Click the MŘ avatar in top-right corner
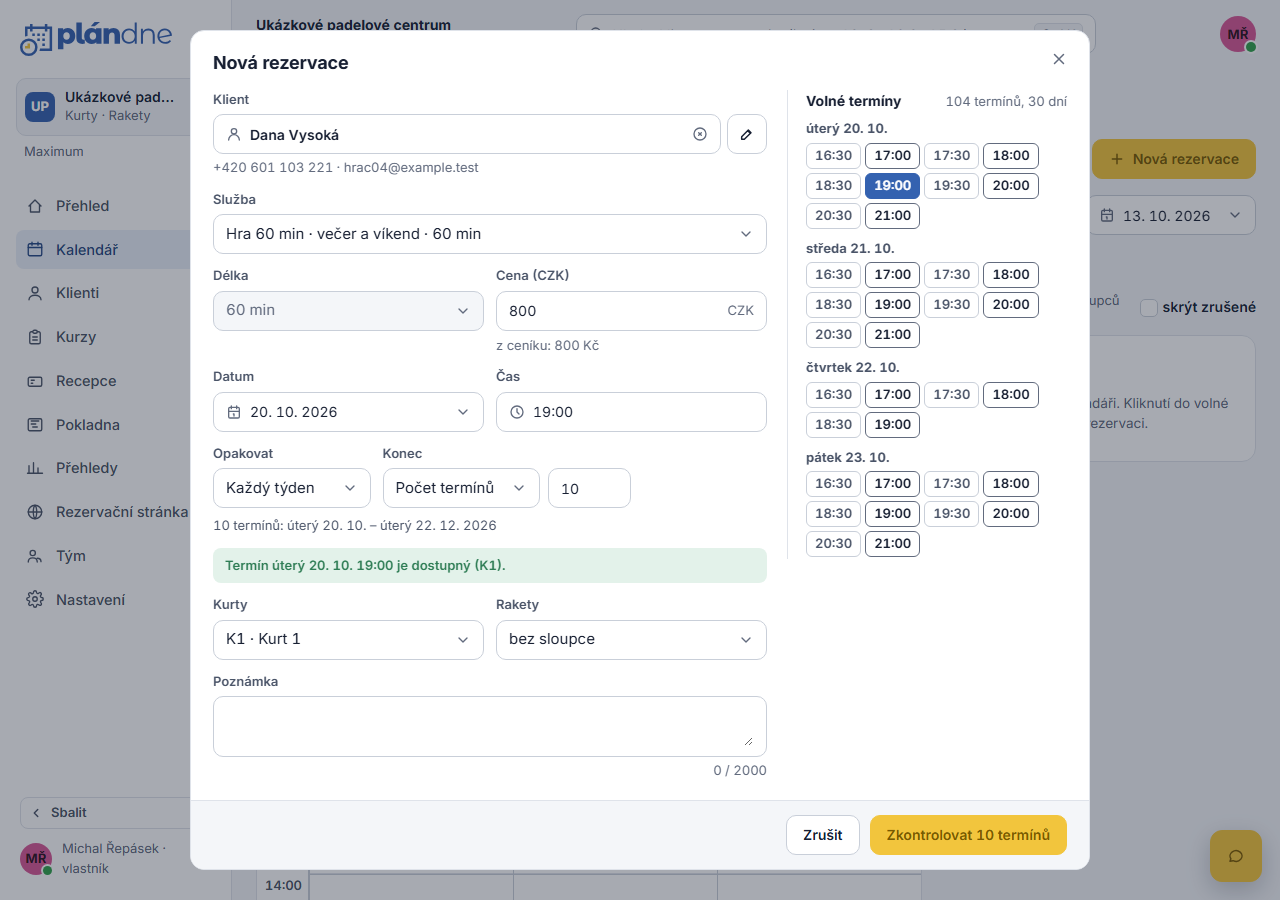This screenshot has width=1280, height=900. (x=1238, y=34)
